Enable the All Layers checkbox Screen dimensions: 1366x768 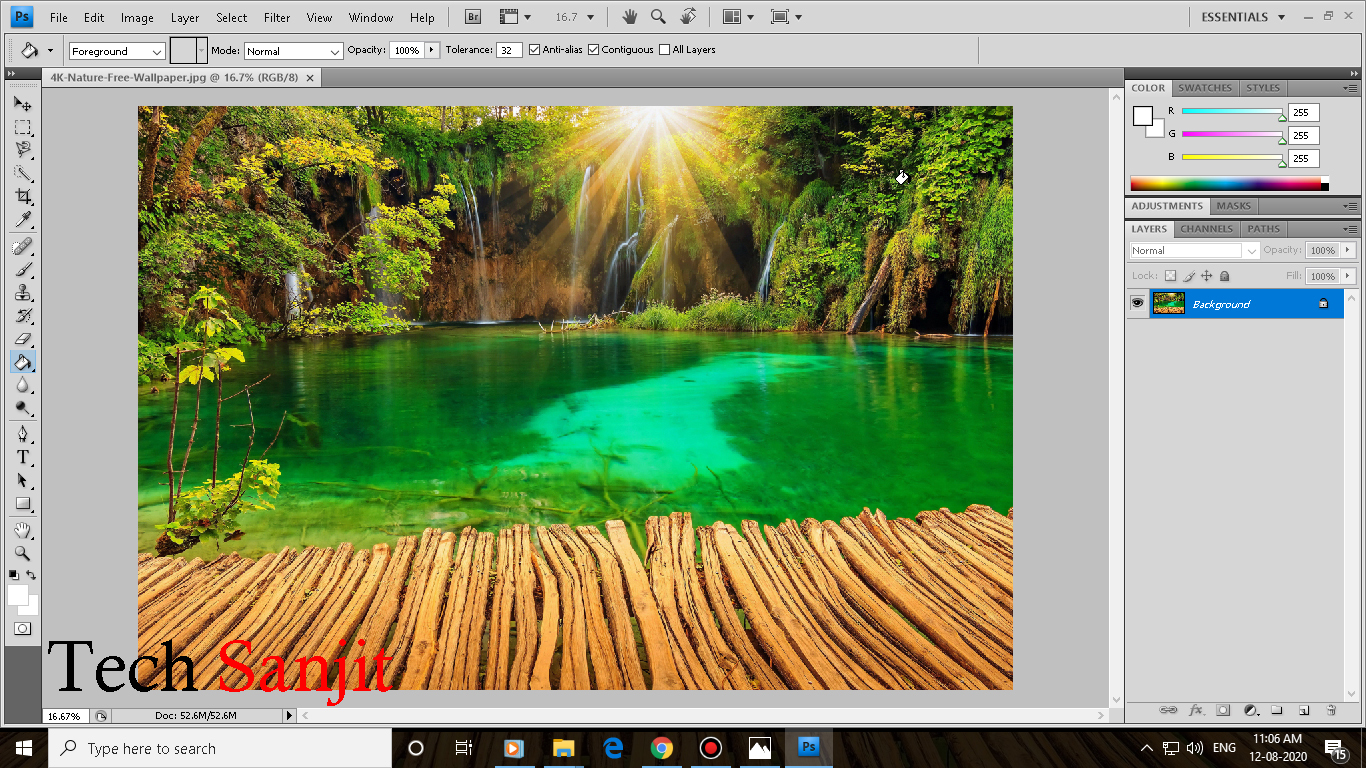(664, 49)
